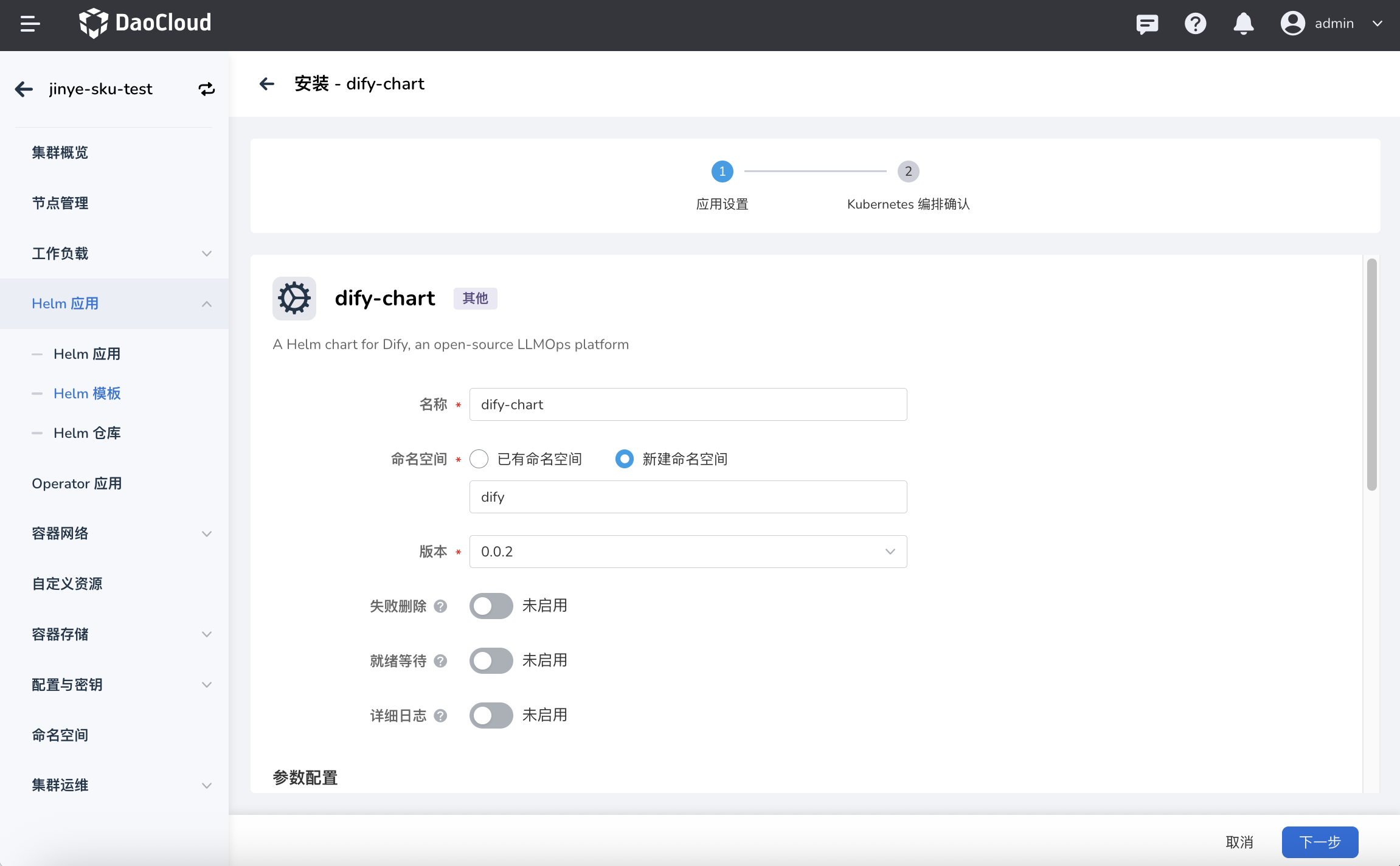Open the 版本 0.0.2 dropdown
This screenshot has height=866, width=1400.
point(688,552)
